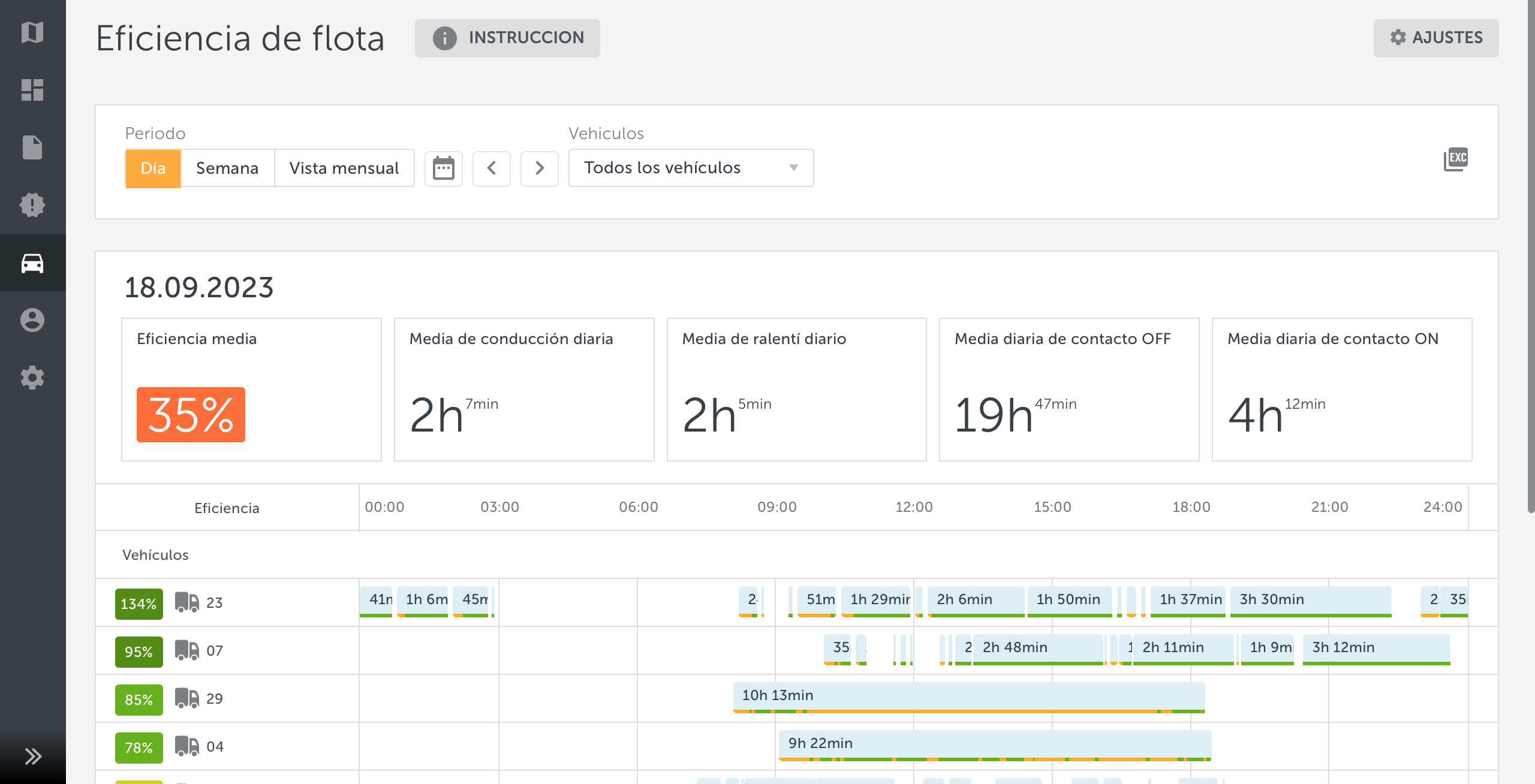Click the 85% badge for vehicle 29
Image resolution: width=1535 pixels, height=784 pixels.
pos(139,699)
